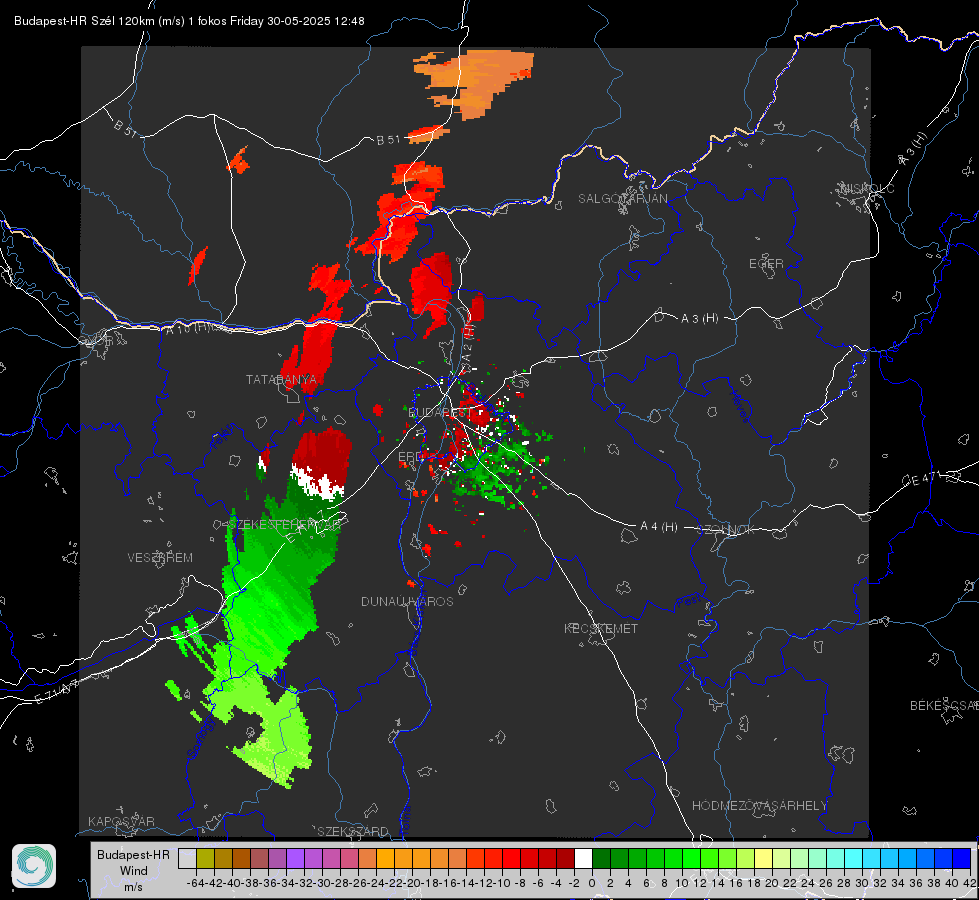Select the SZÉKESFEHÉRVÁR city label
Screen dimensions: 979x900
[x=285, y=525]
